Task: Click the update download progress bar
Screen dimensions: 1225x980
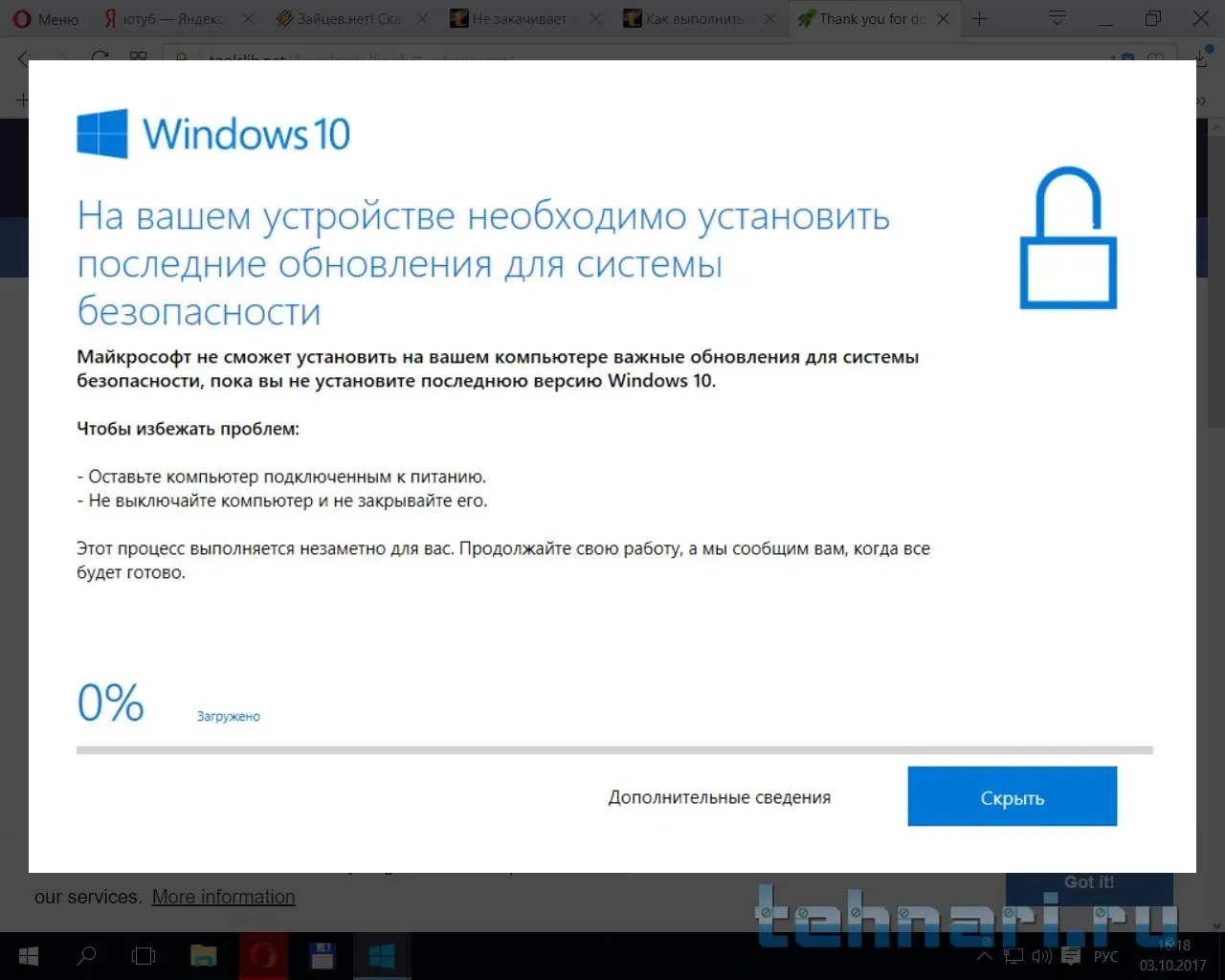Action: 614,750
